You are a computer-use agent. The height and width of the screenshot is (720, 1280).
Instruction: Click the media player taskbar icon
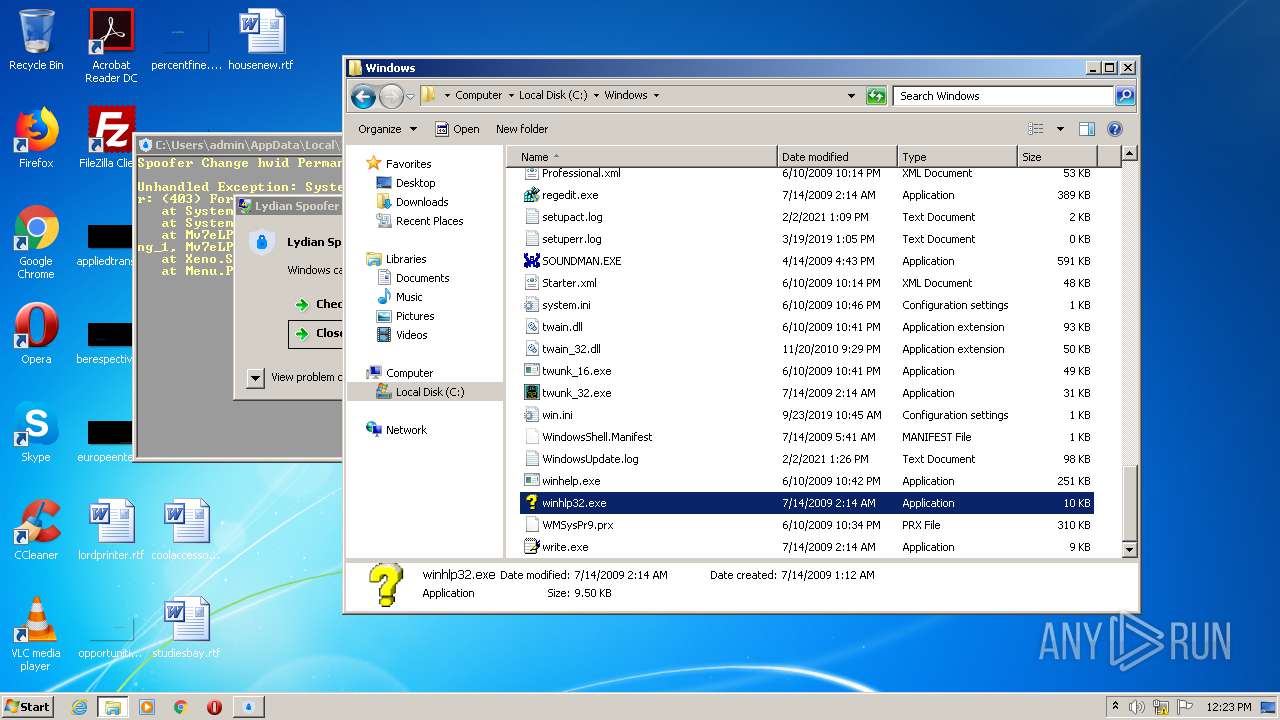(x=147, y=707)
